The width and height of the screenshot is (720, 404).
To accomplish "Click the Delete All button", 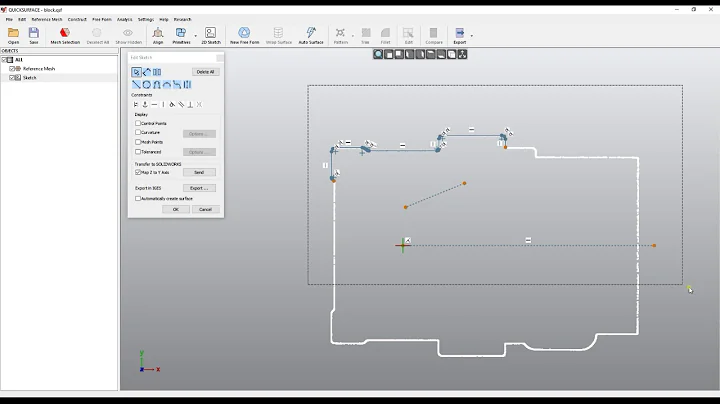I will 205,72.
